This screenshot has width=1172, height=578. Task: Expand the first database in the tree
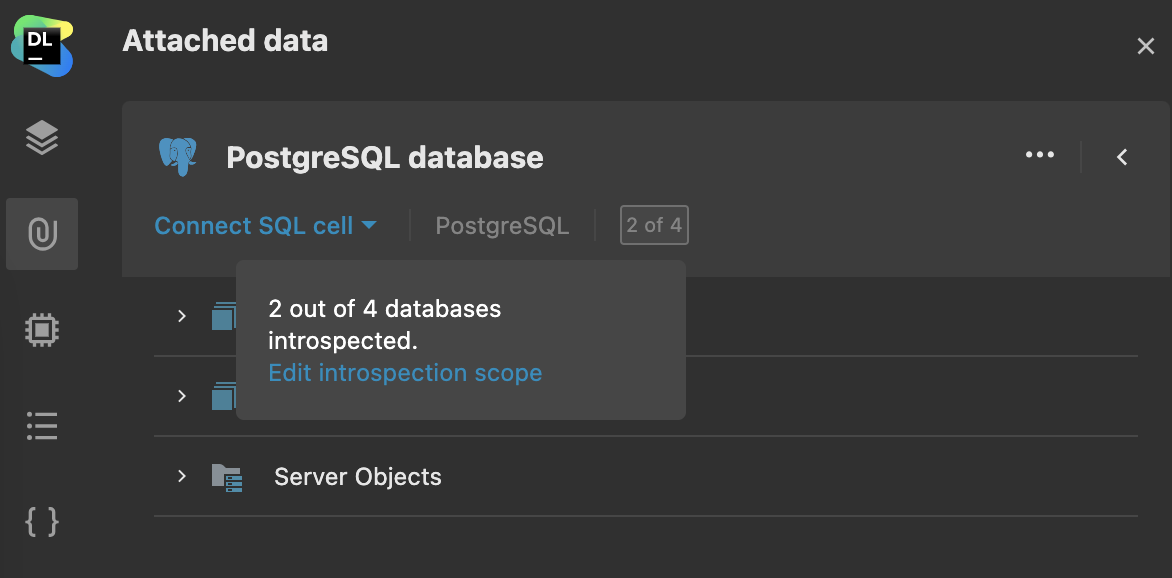pos(181,316)
